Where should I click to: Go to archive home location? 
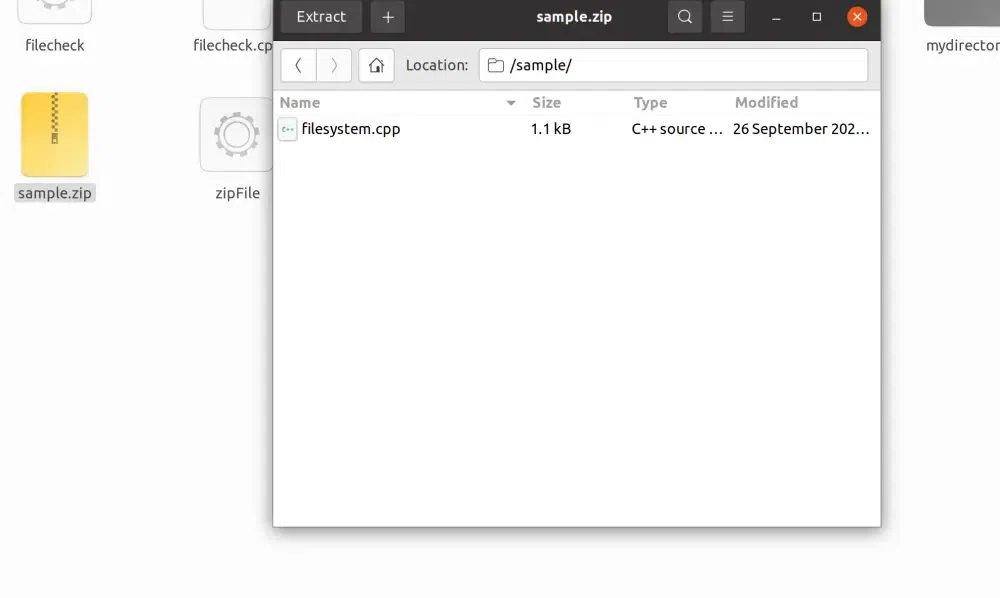[x=376, y=65]
